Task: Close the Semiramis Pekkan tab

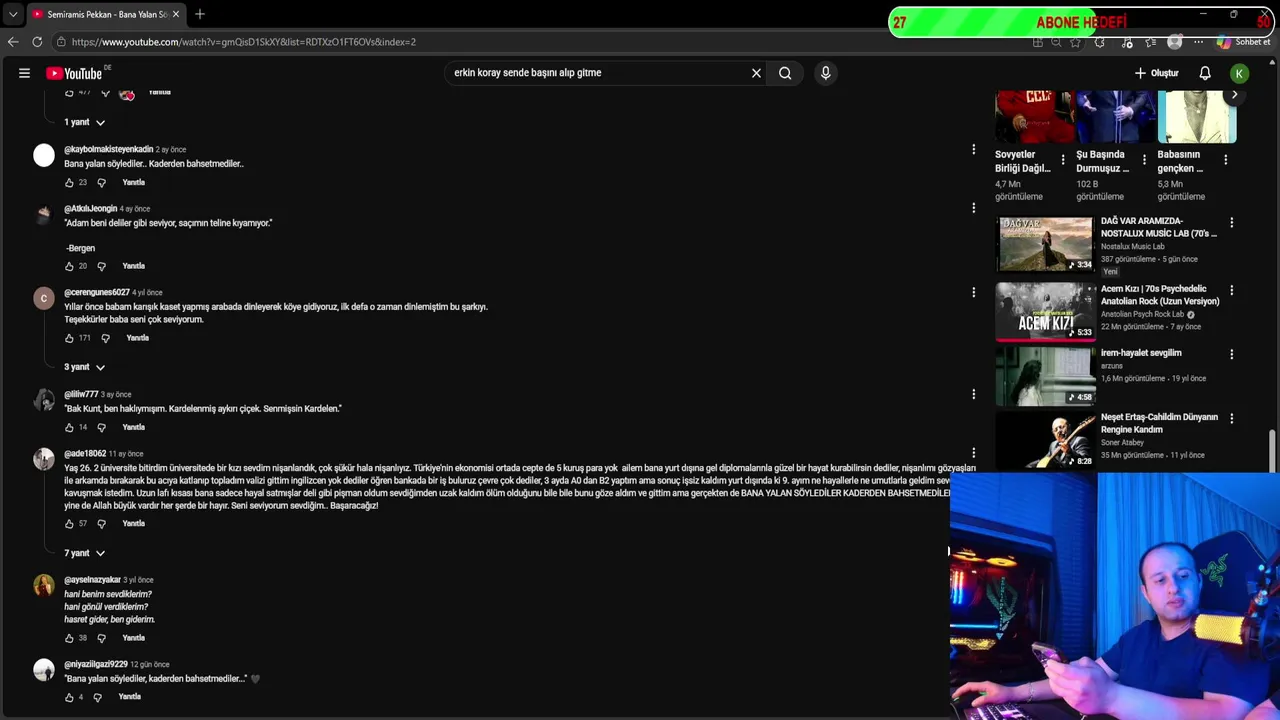Action: click(176, 14)
